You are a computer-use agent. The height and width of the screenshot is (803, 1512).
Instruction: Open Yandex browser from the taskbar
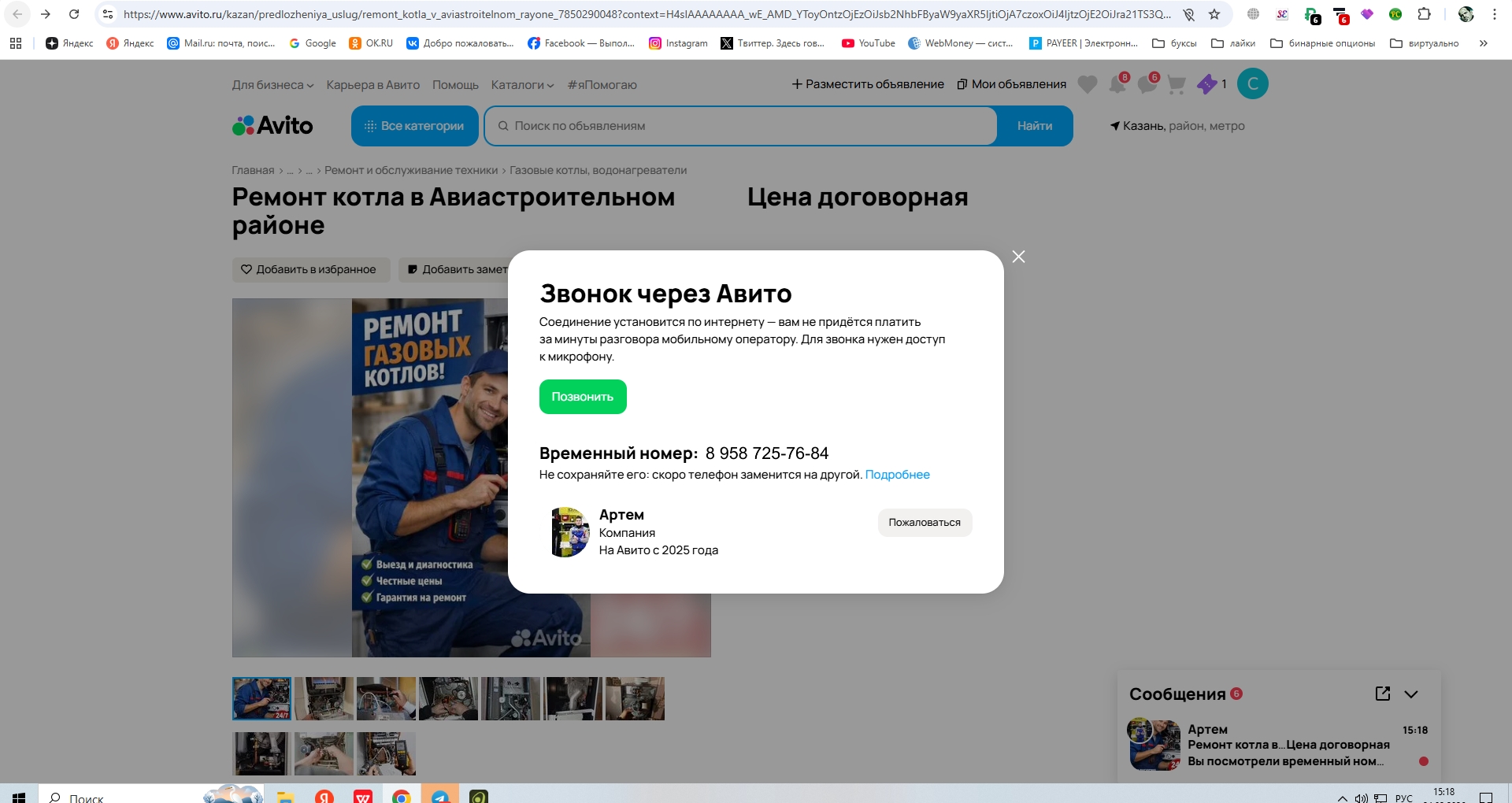[x=324, y=797]
